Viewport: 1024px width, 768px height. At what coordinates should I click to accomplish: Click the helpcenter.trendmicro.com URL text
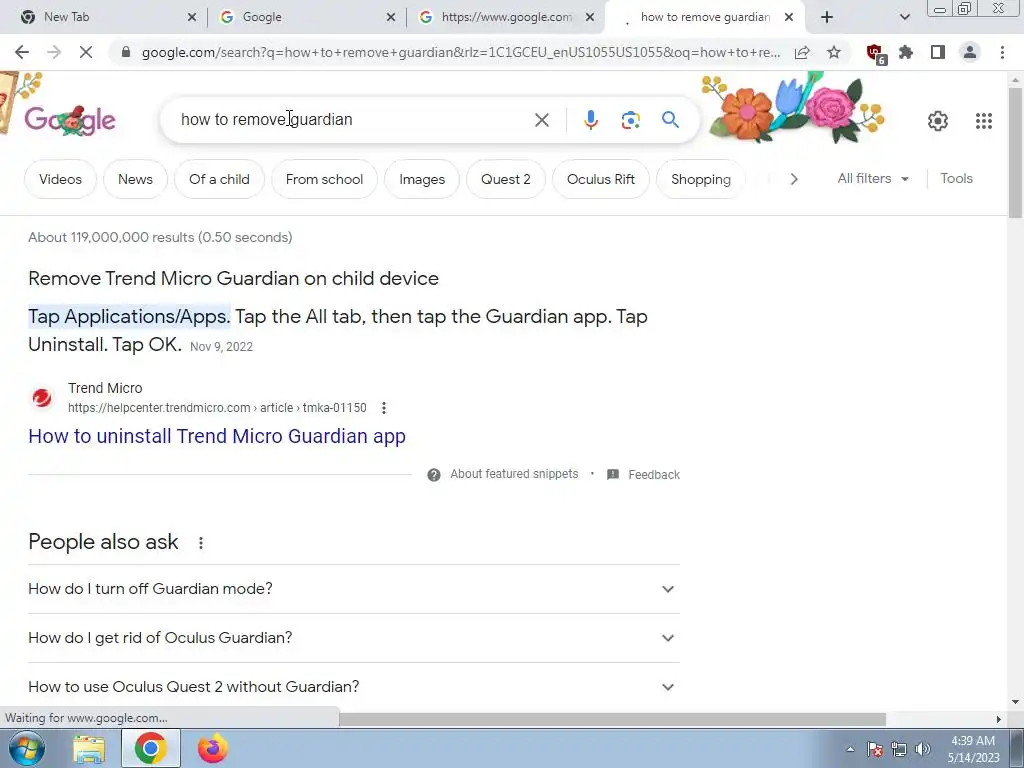click(x=217, y=408)
